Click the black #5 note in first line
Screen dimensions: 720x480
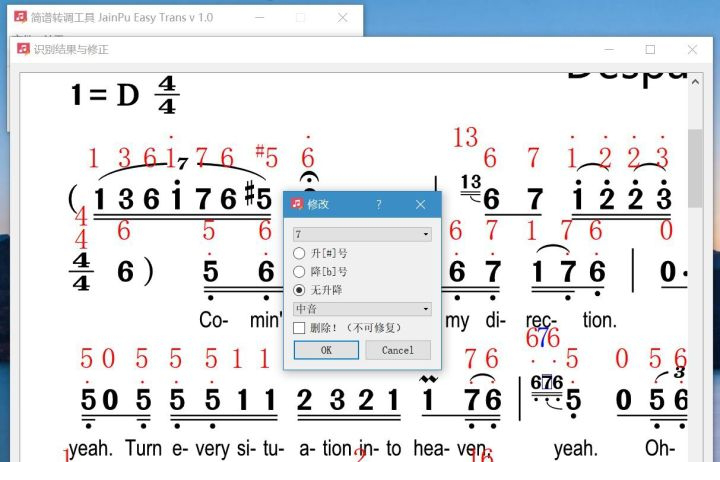tap(258, 197)
